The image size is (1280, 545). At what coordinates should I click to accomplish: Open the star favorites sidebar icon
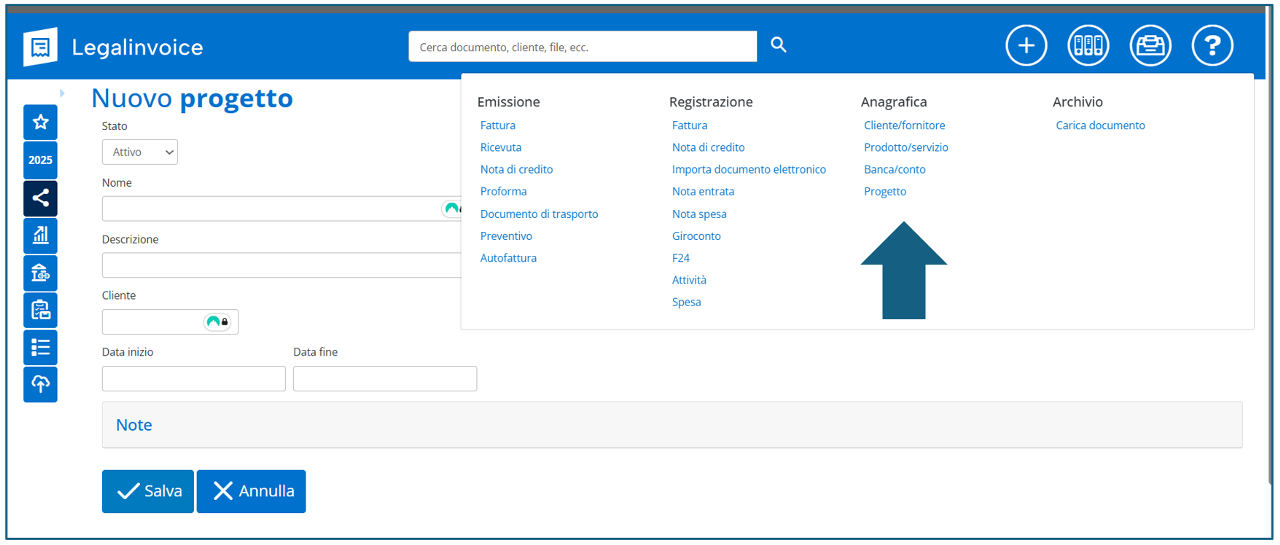click(40, 122)
